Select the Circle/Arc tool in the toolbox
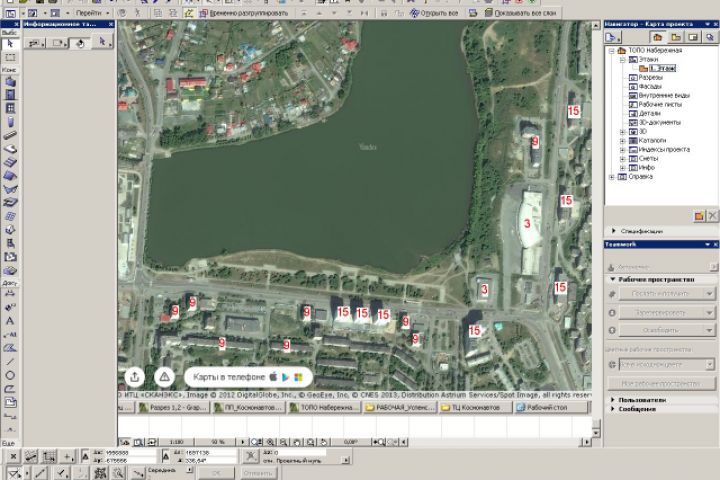This screenshot has height=480, width=720. click(x=10, y=375)
